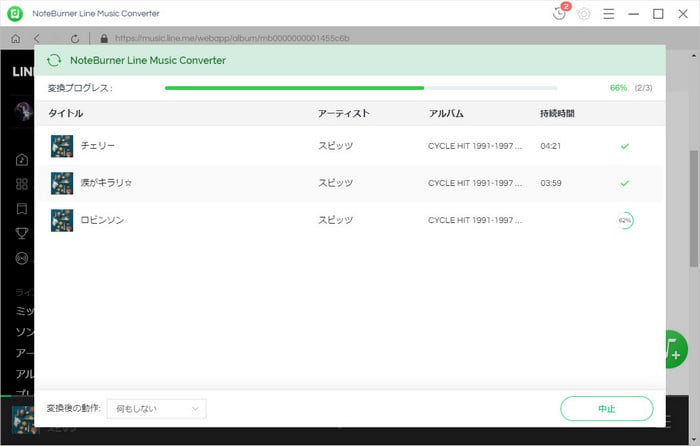Click the 中止 abort button

pos(607,408)
